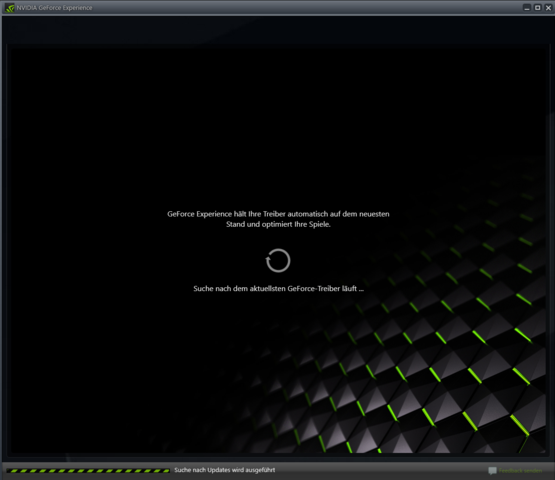Click the circular loading spinner icon
This screenshot has width=555, height=480.
[x=278, y=261]
